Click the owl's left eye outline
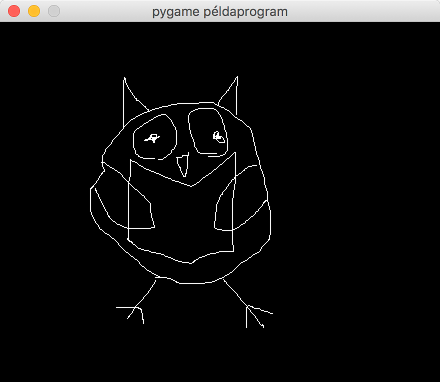 155,137
